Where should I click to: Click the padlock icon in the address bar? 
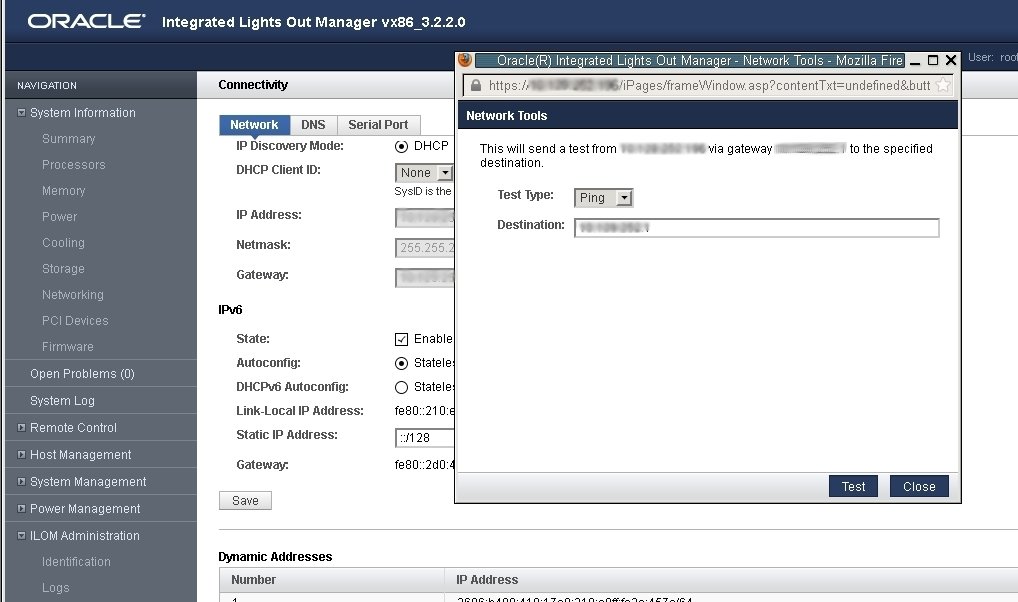pyautogui.click(x=475, y=85)
